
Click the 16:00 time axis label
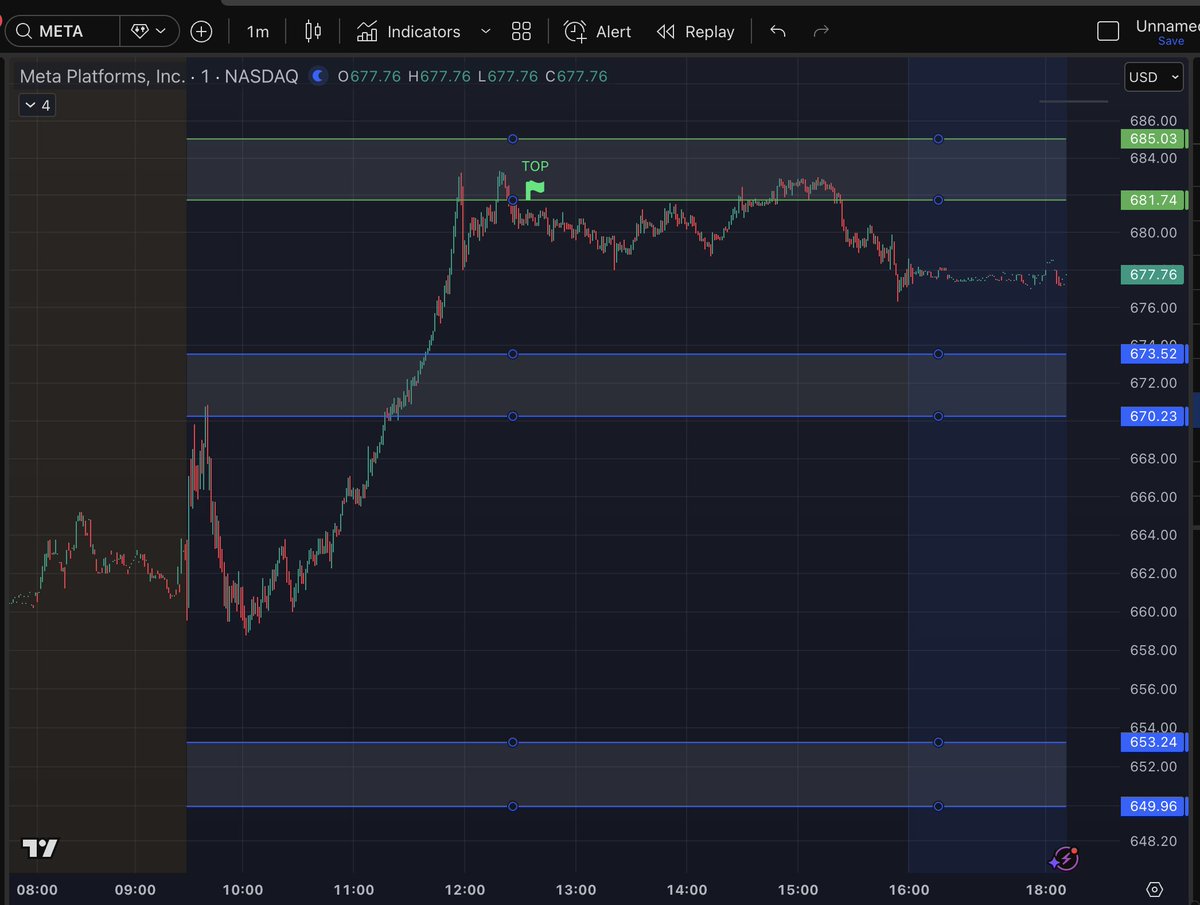(907, 889)
